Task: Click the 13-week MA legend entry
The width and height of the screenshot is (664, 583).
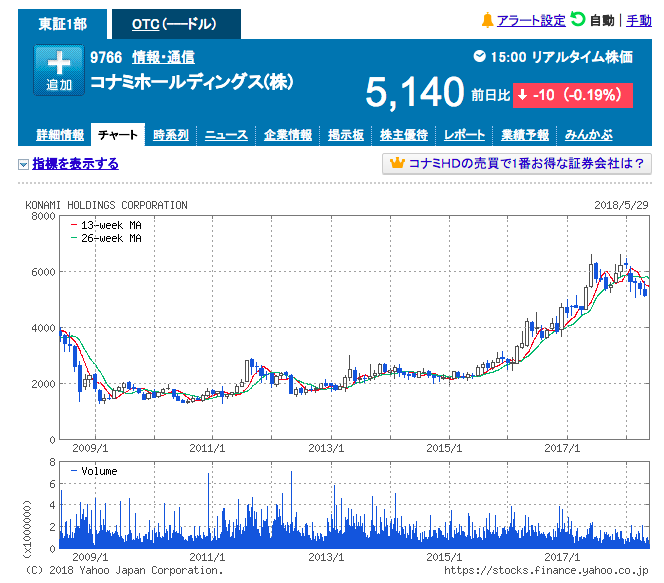Action: (x=106, y=225)
